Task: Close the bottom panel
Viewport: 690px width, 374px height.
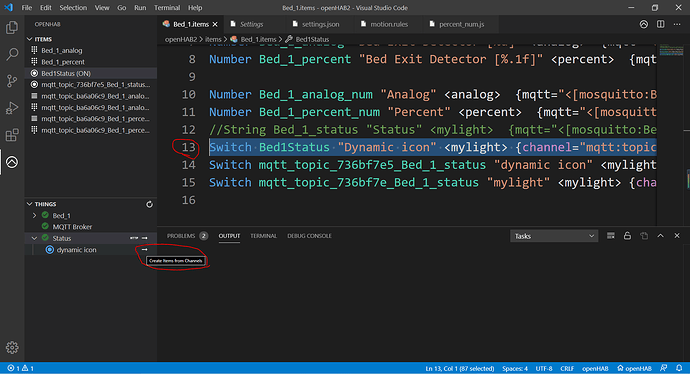Action: coord(677,236)
